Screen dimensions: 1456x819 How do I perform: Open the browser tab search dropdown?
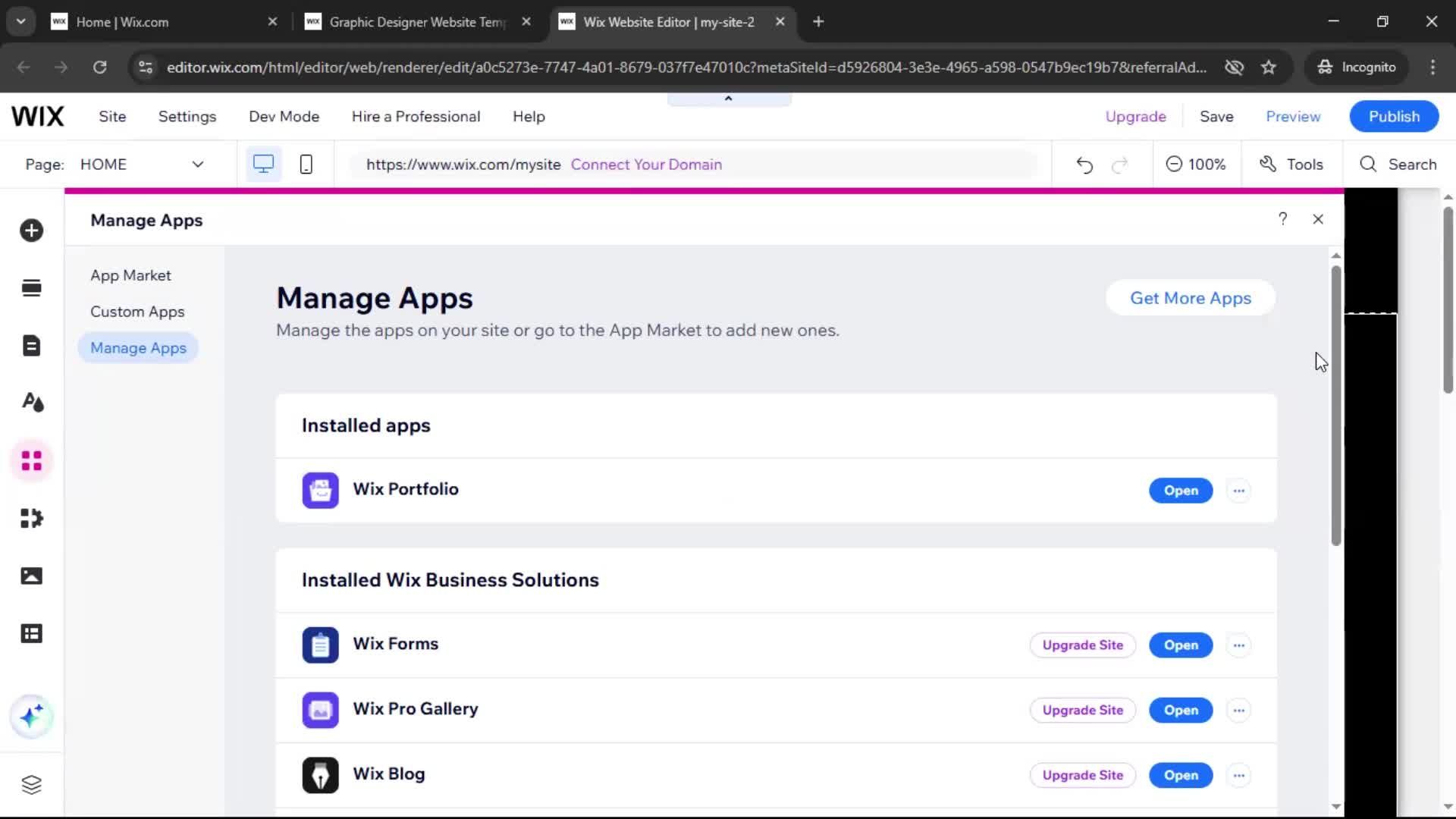click(x=21, y=22)
